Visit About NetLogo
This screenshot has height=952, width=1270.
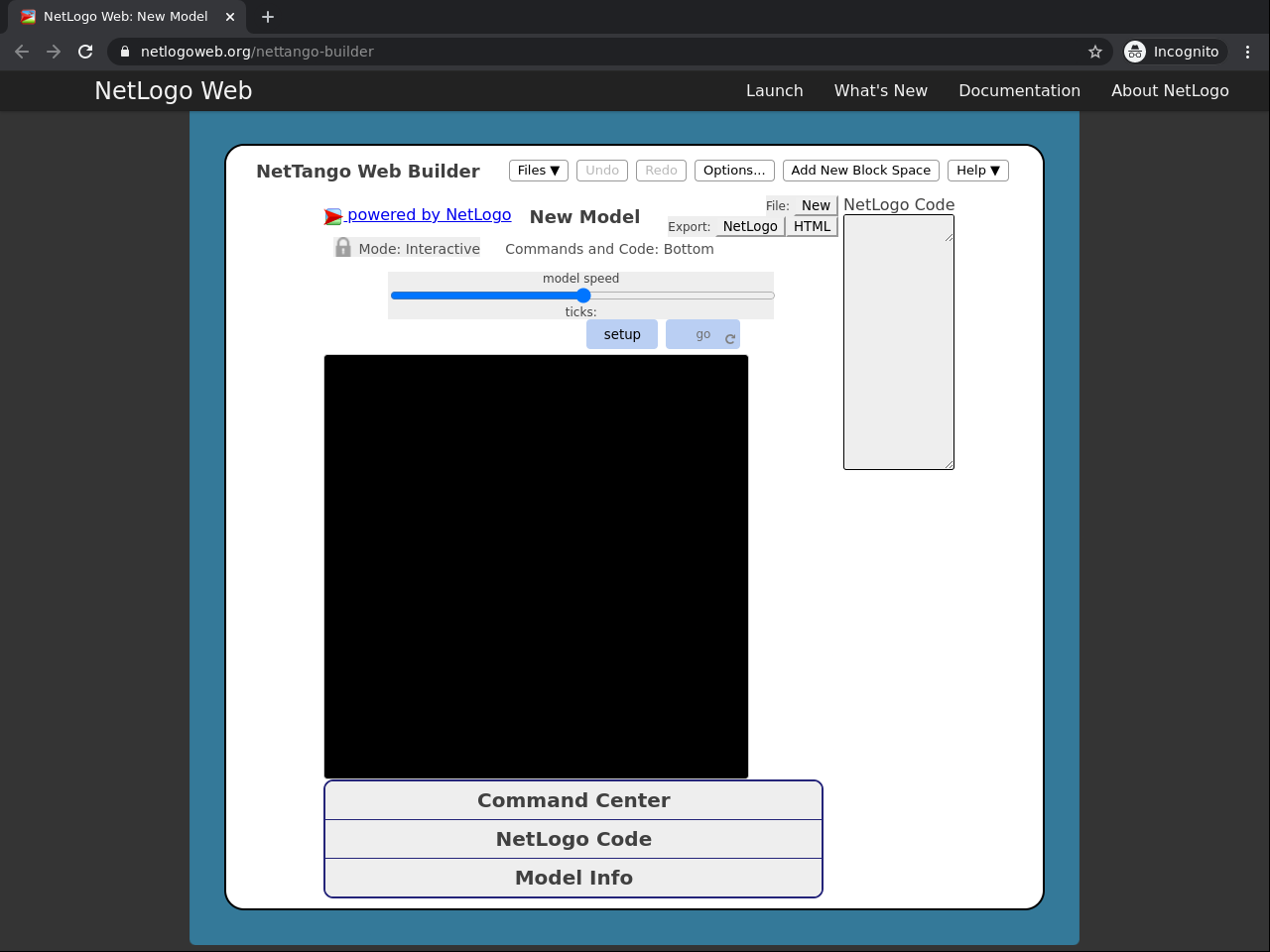[x=1170, y=90]
